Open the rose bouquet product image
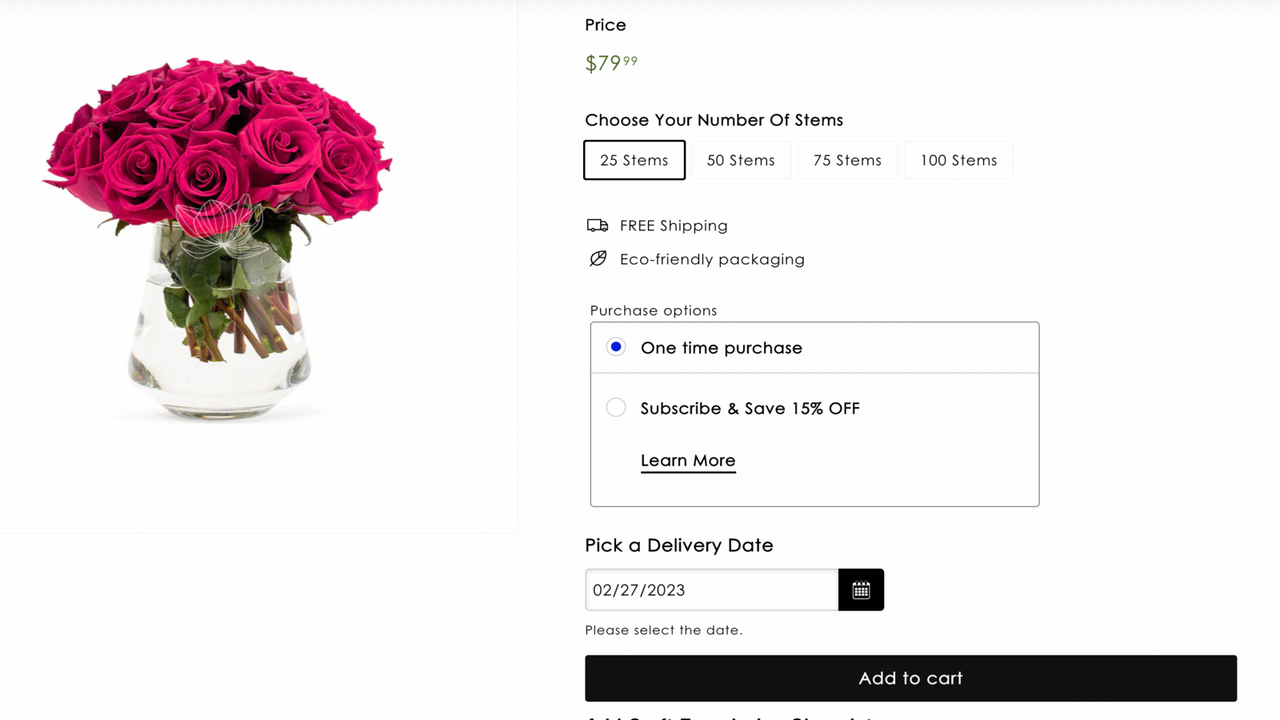1280x720 pixels. point(220,235)
